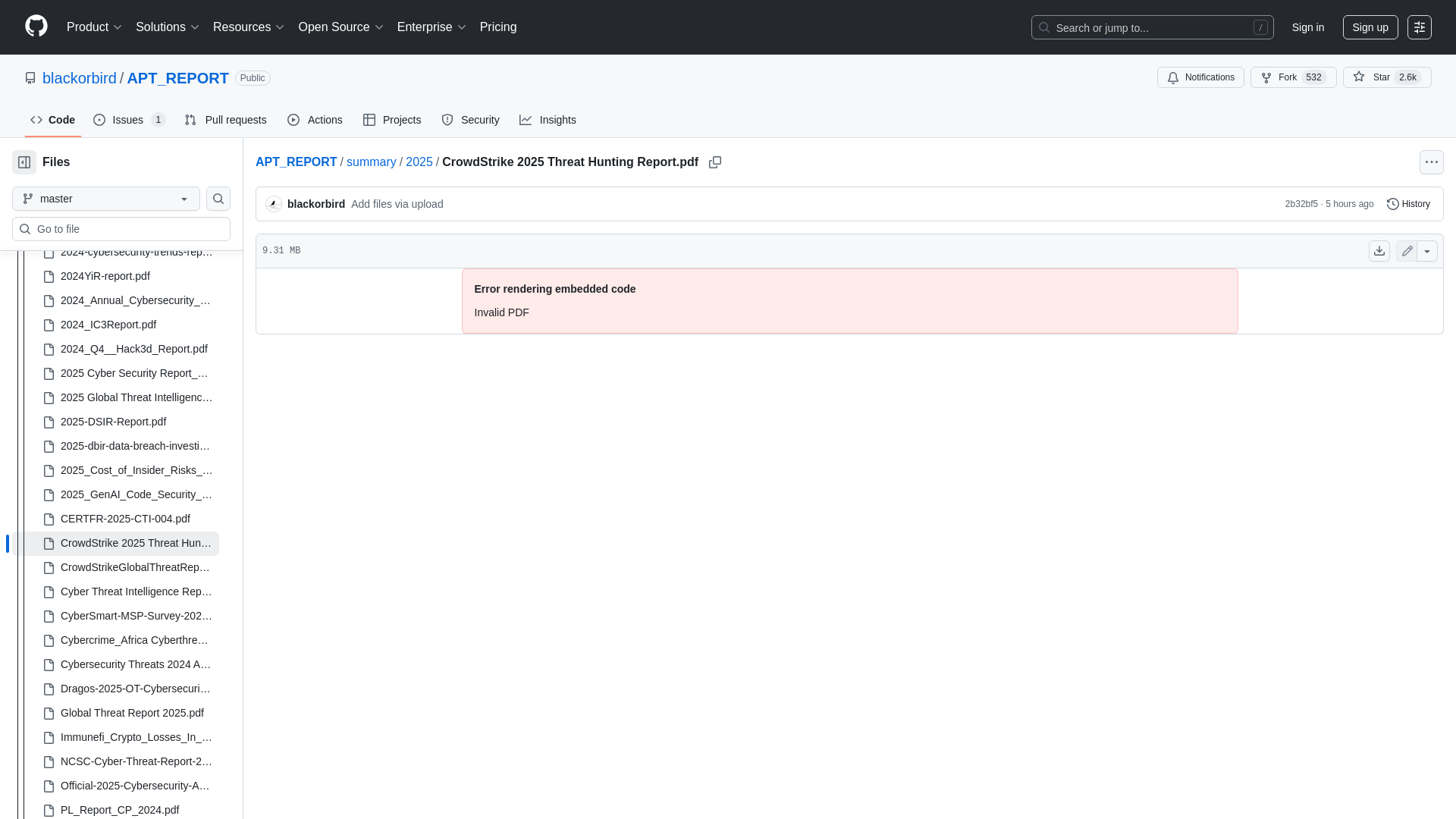The image size is (1456, 819).
Task: Open the Add files via upload commit
Action: (397, 204)
